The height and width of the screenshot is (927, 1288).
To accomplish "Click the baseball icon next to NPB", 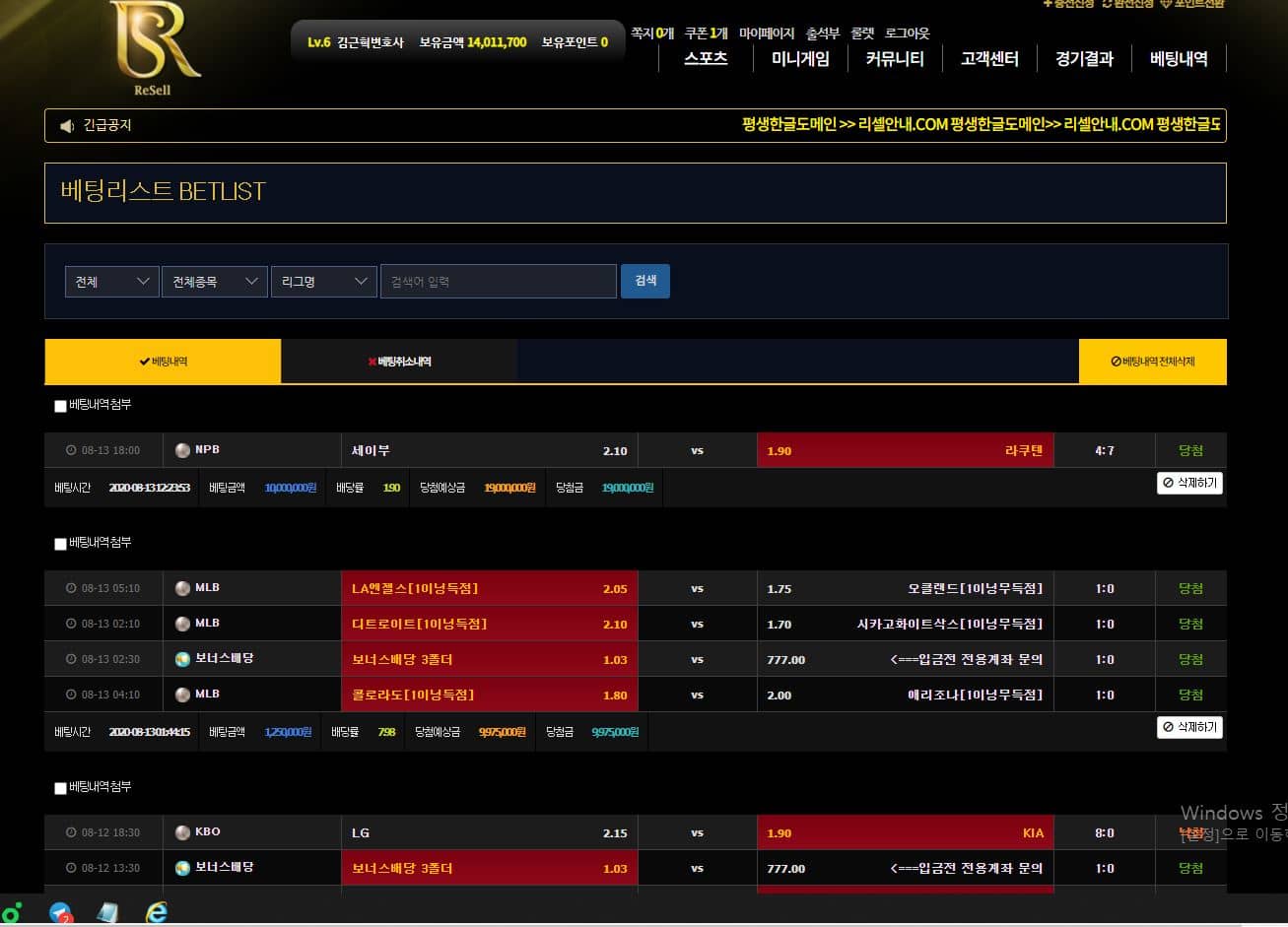I will (182, 450).
